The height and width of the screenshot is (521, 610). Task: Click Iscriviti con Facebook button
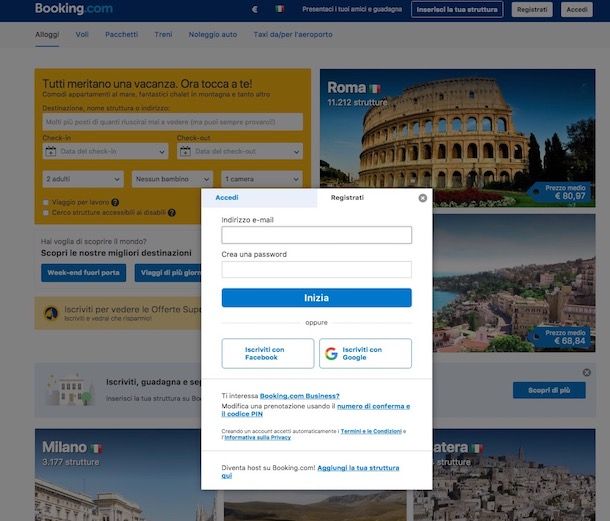coord(268,353)
